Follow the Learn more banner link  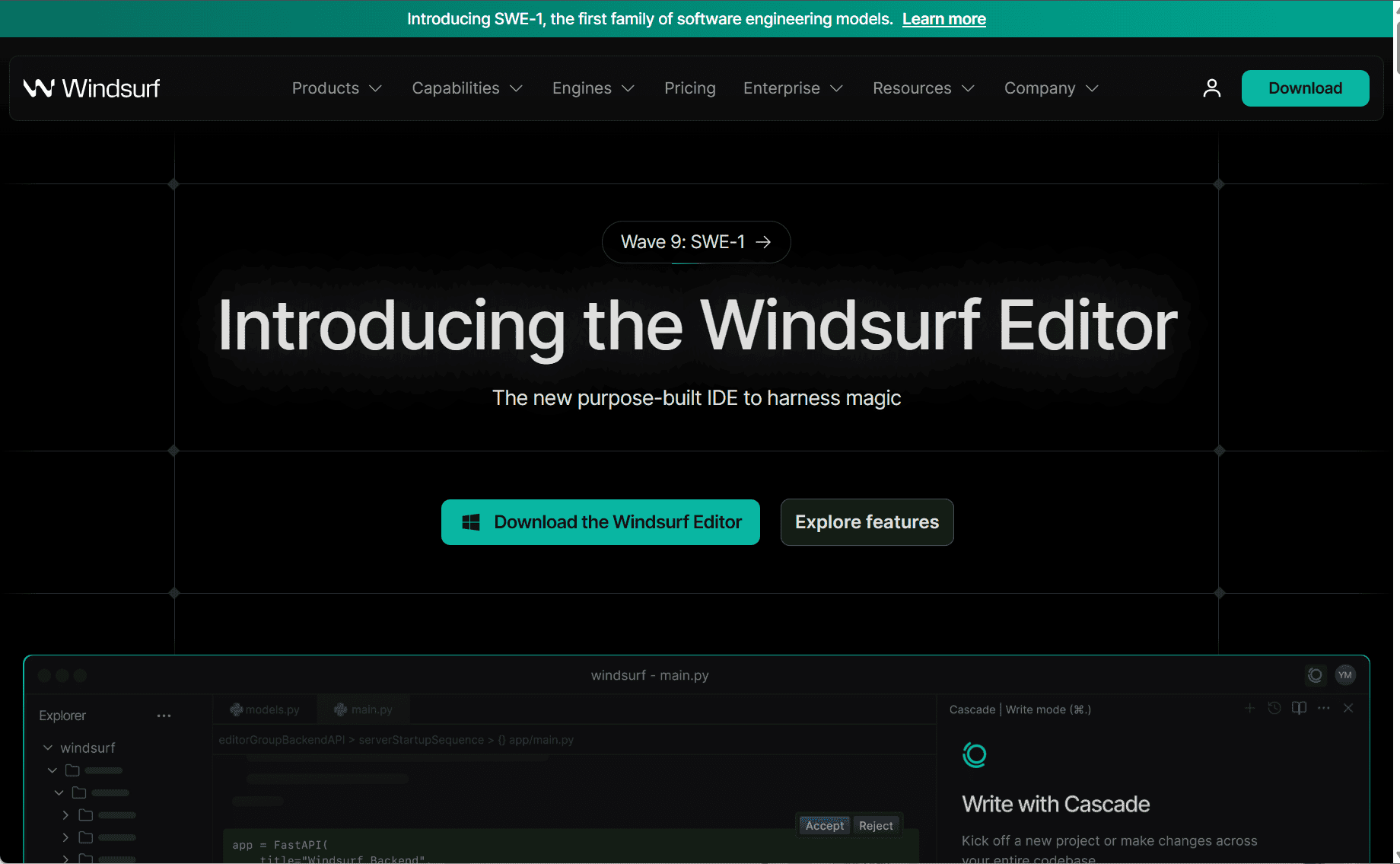coord(943,19)
